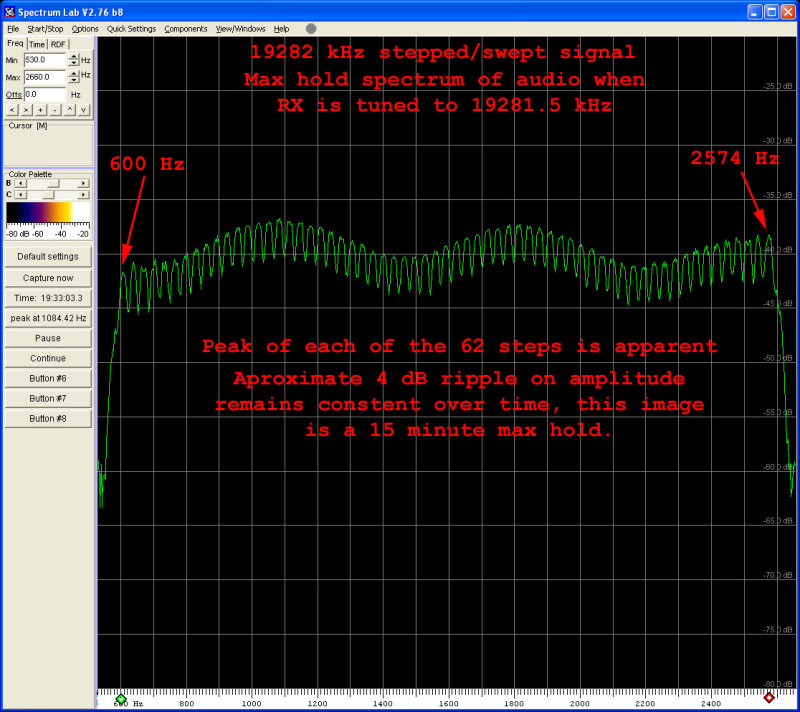Image resolution: width=800 pixels, height=712 pixels.
Task: Decrease Min frequency with spinner down arrow
Action: (73, 63)
